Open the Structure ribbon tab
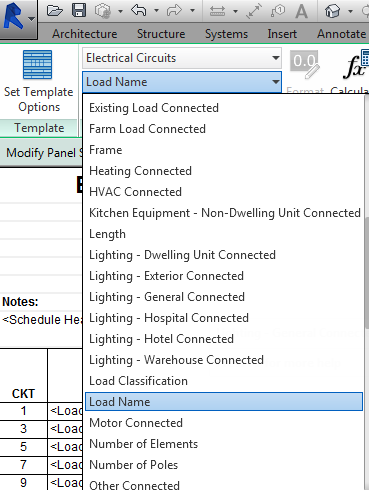The width and height of the screenshot is (369, 490). pos(161,34)
